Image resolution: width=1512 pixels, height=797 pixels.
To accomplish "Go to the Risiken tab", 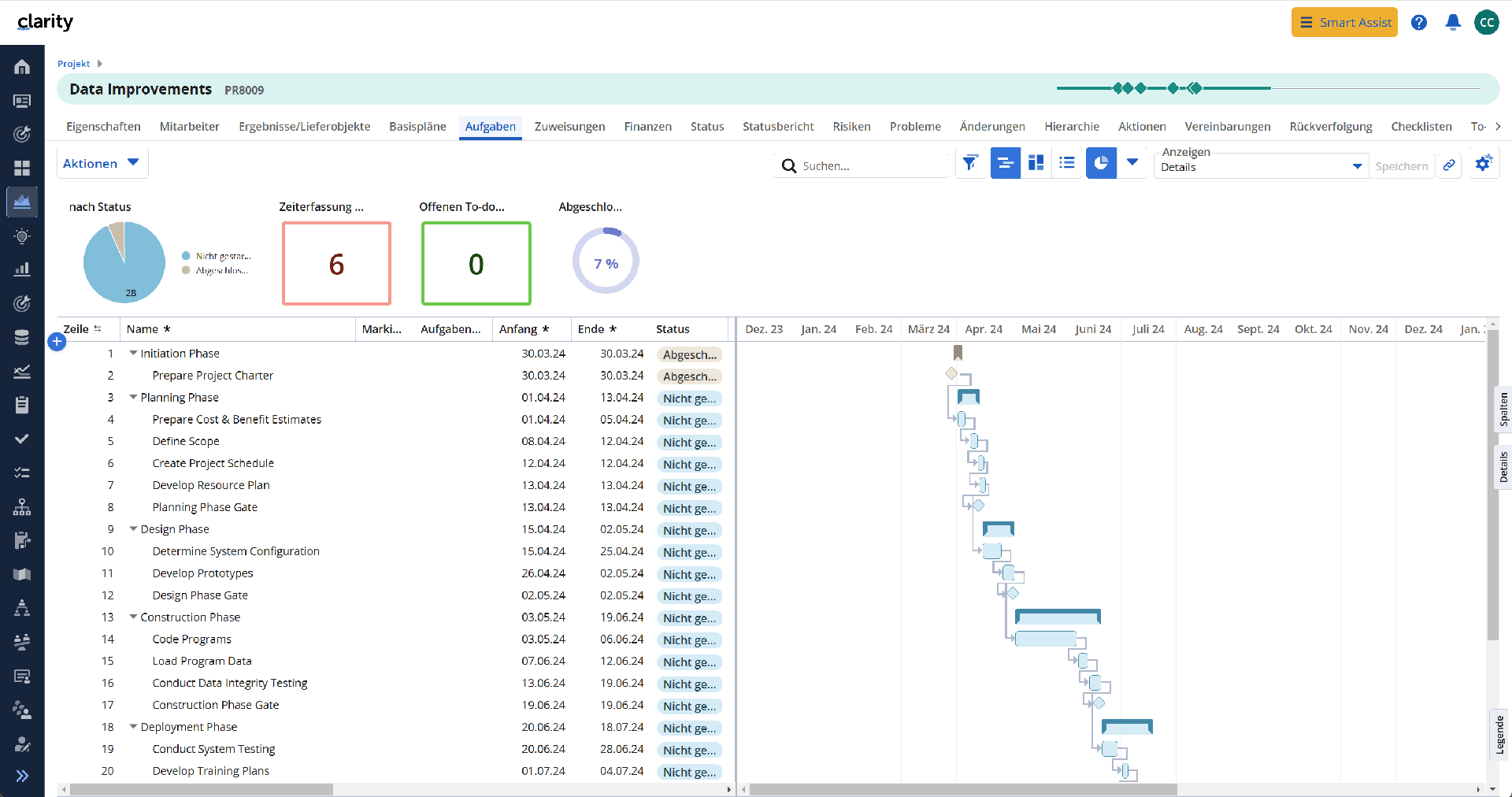I will click(x=851, y=127).
